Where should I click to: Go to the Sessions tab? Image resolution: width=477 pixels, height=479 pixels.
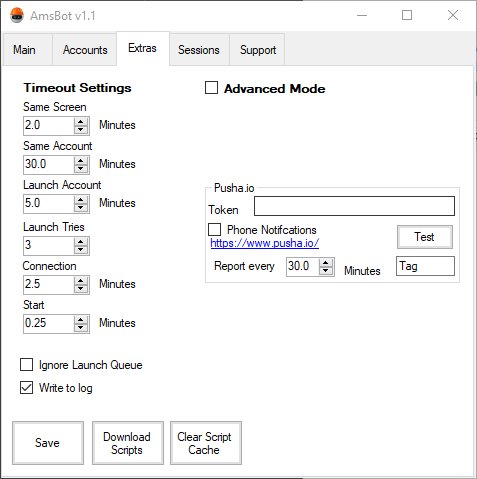point(199,49)
